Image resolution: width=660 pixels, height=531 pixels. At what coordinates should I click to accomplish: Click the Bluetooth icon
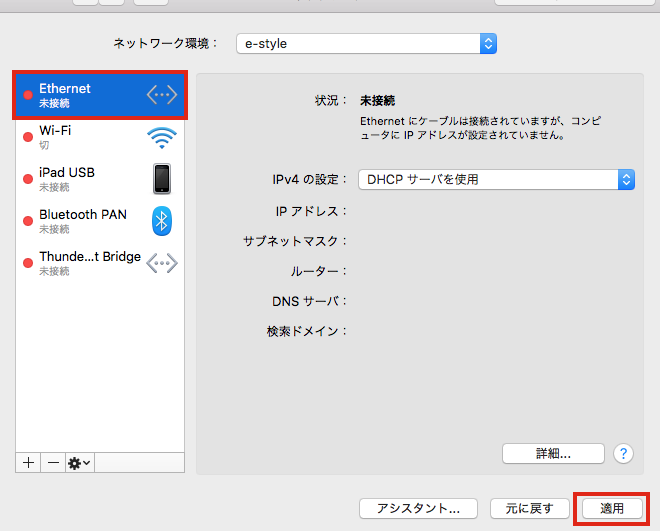pyautogui.click(x=162, y=221)
